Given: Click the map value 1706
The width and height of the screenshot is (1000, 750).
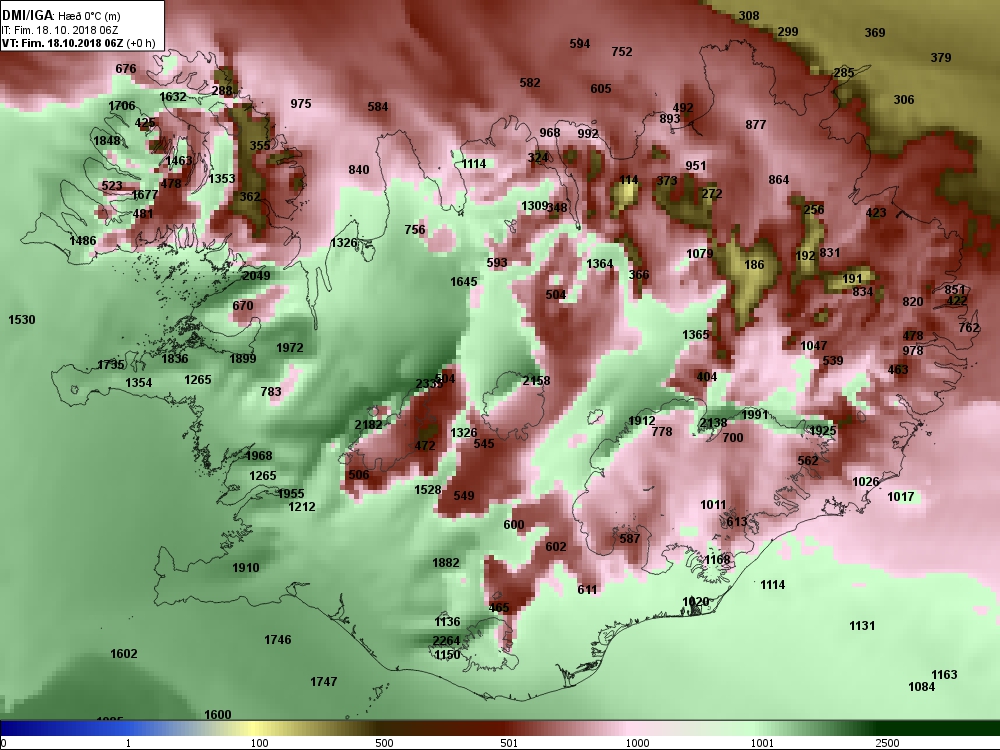Looking at the screenshot, I should click(x=121, y=106).
